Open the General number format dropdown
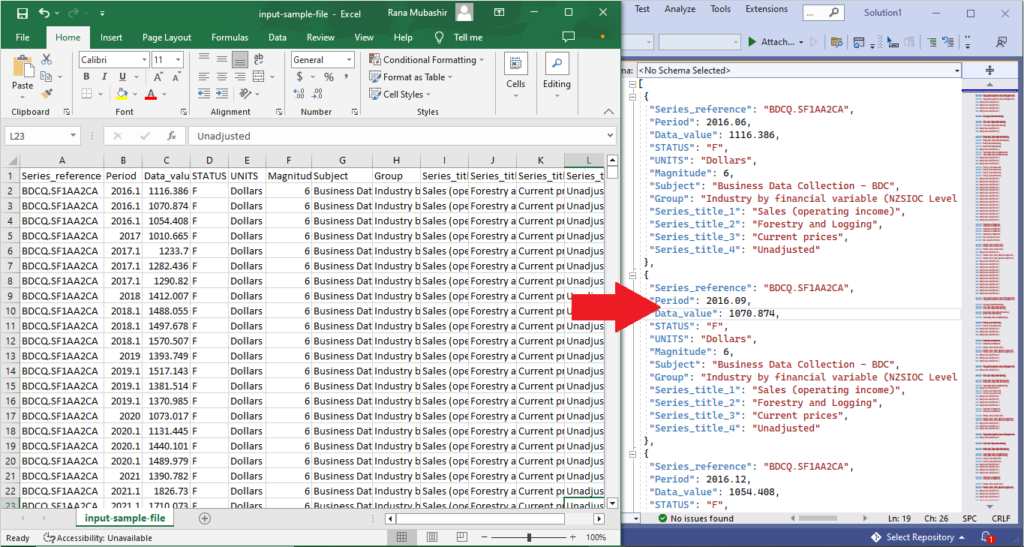The height and width of the screenshot is (547, 1024). click(x=349, y=59)
